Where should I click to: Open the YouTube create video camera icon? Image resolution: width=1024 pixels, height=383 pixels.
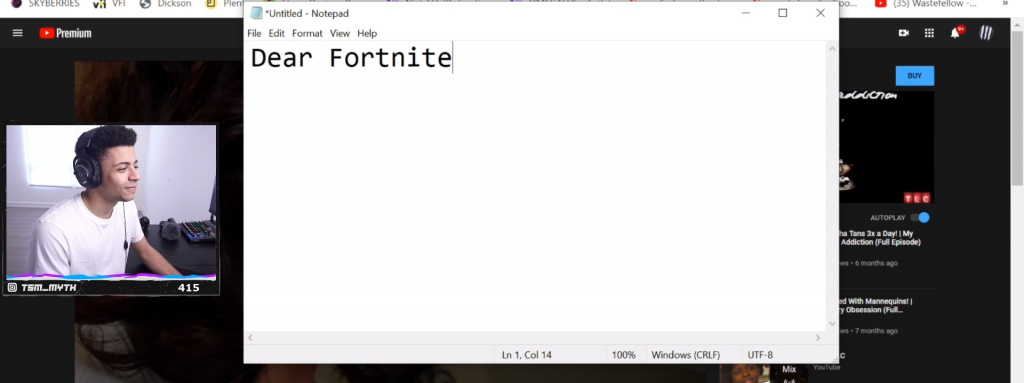pyautogui.click(x=904, y=33)
